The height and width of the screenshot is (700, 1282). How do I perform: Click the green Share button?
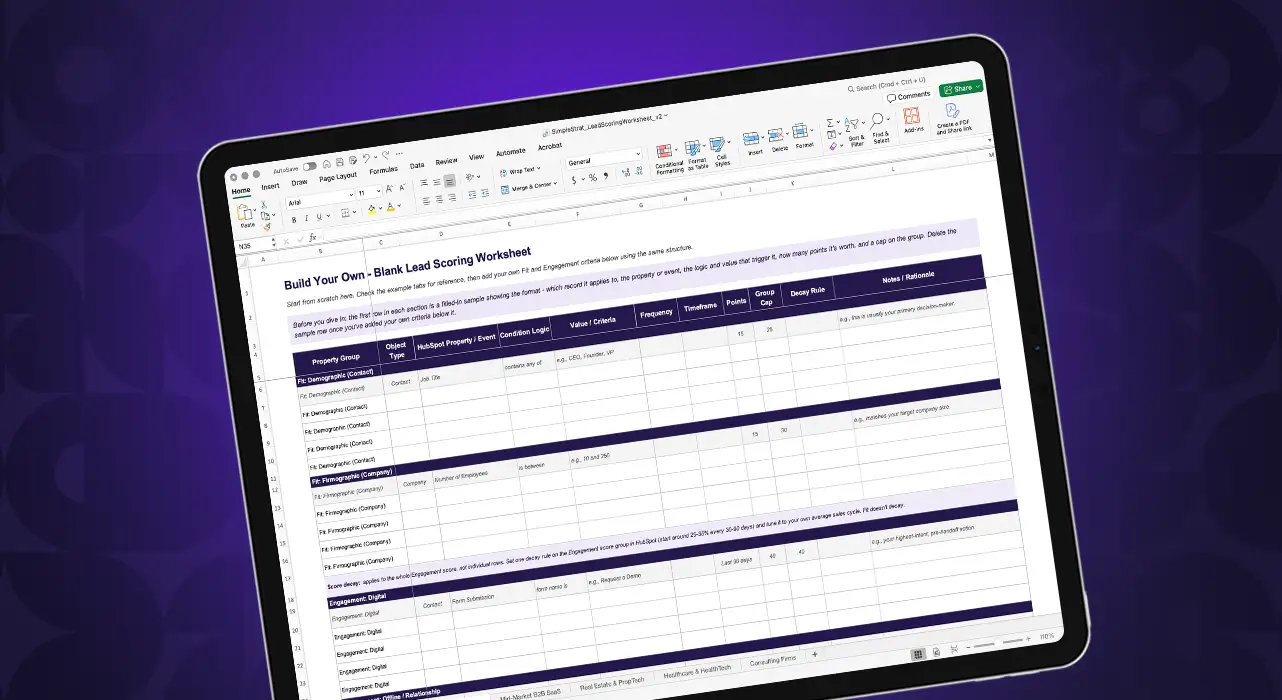961,88
